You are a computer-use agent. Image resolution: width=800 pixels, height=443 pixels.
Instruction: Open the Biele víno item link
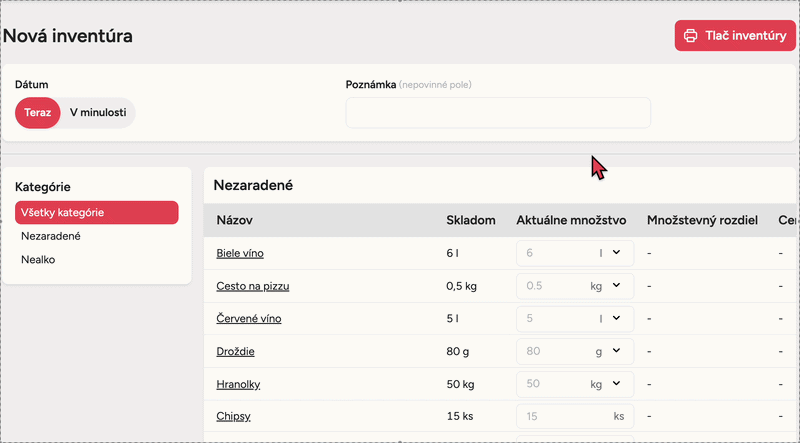(240, 253)
